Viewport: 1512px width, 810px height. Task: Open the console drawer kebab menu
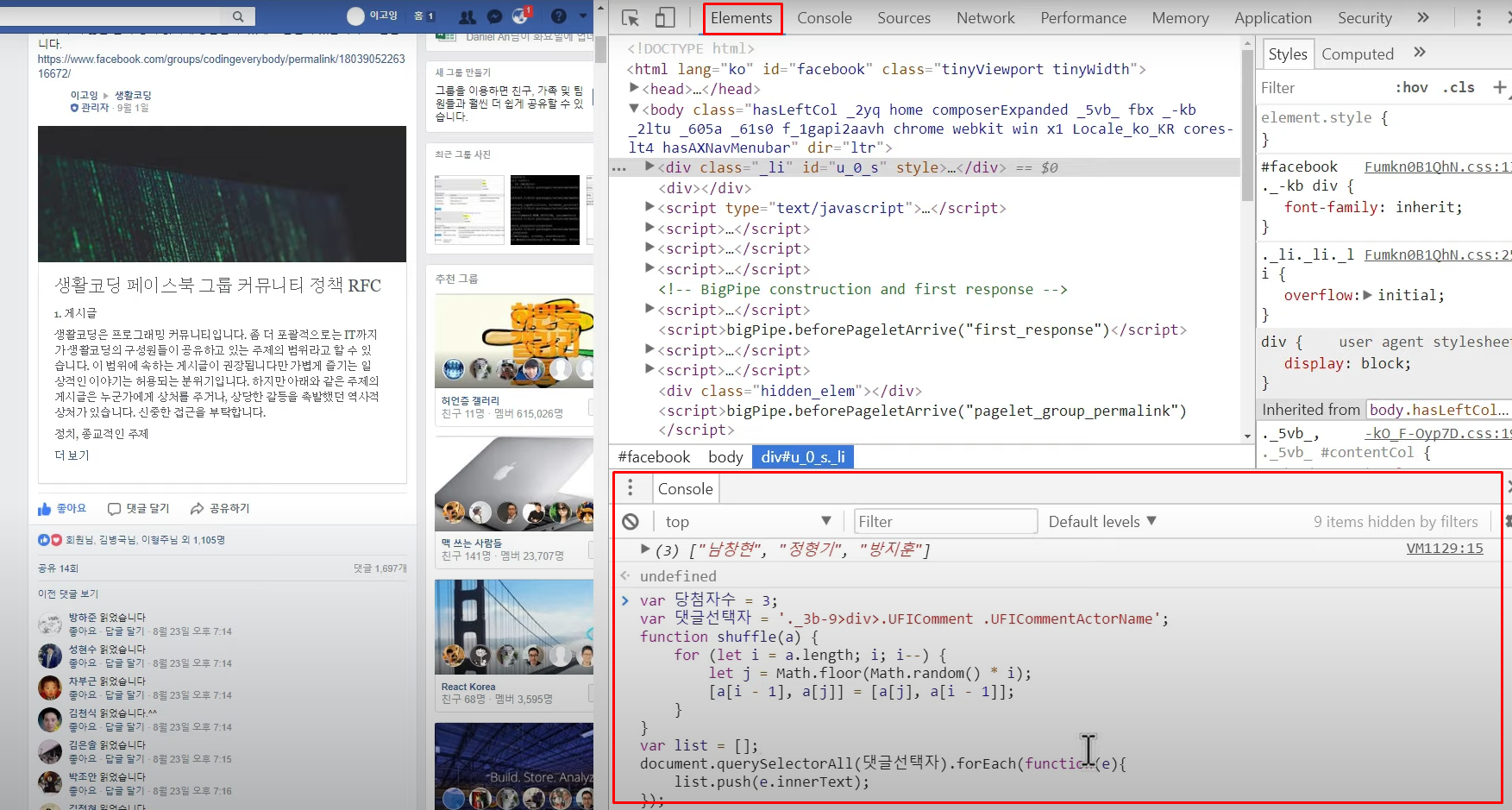[631, 488]
